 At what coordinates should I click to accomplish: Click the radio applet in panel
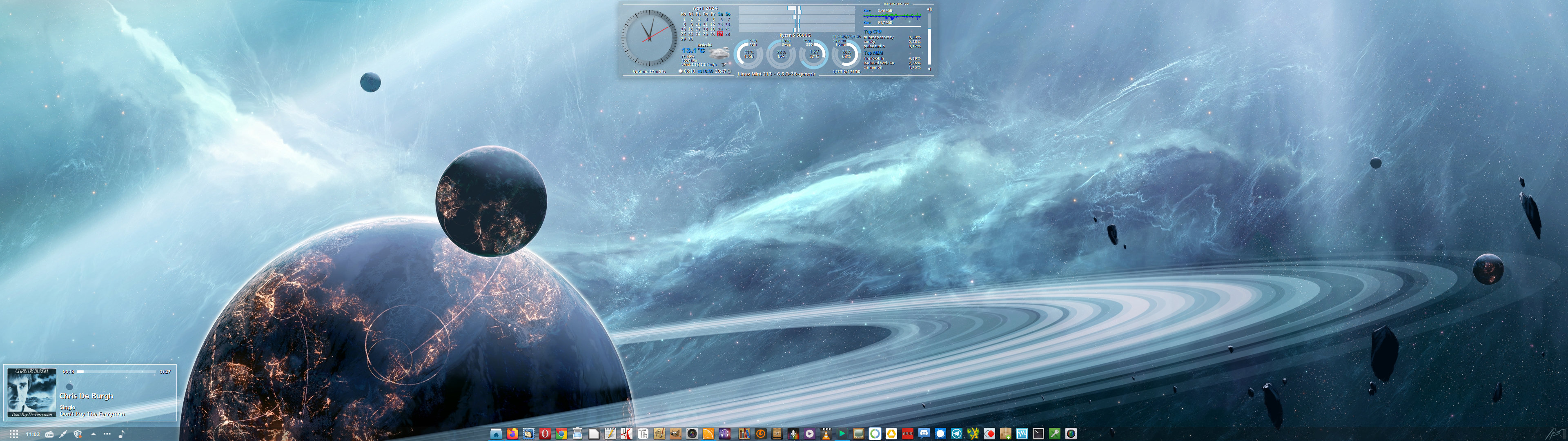coord(49,434)
